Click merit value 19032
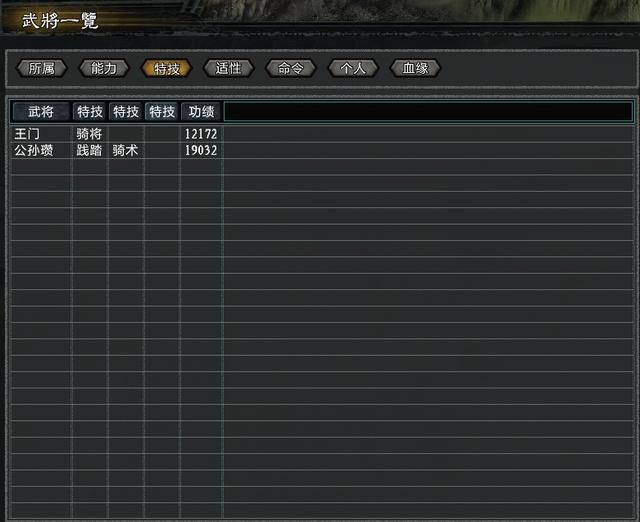Viewport: 640px width, 522px height. point(201,150)
